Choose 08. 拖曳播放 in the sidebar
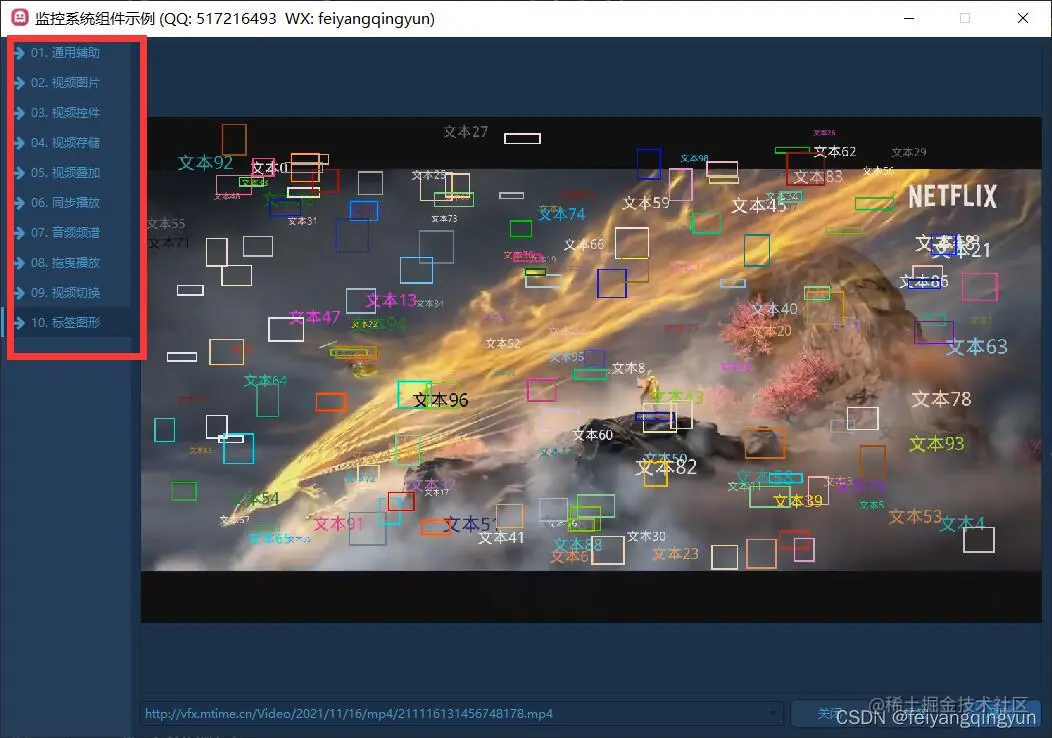 click(x=66, y=263)
